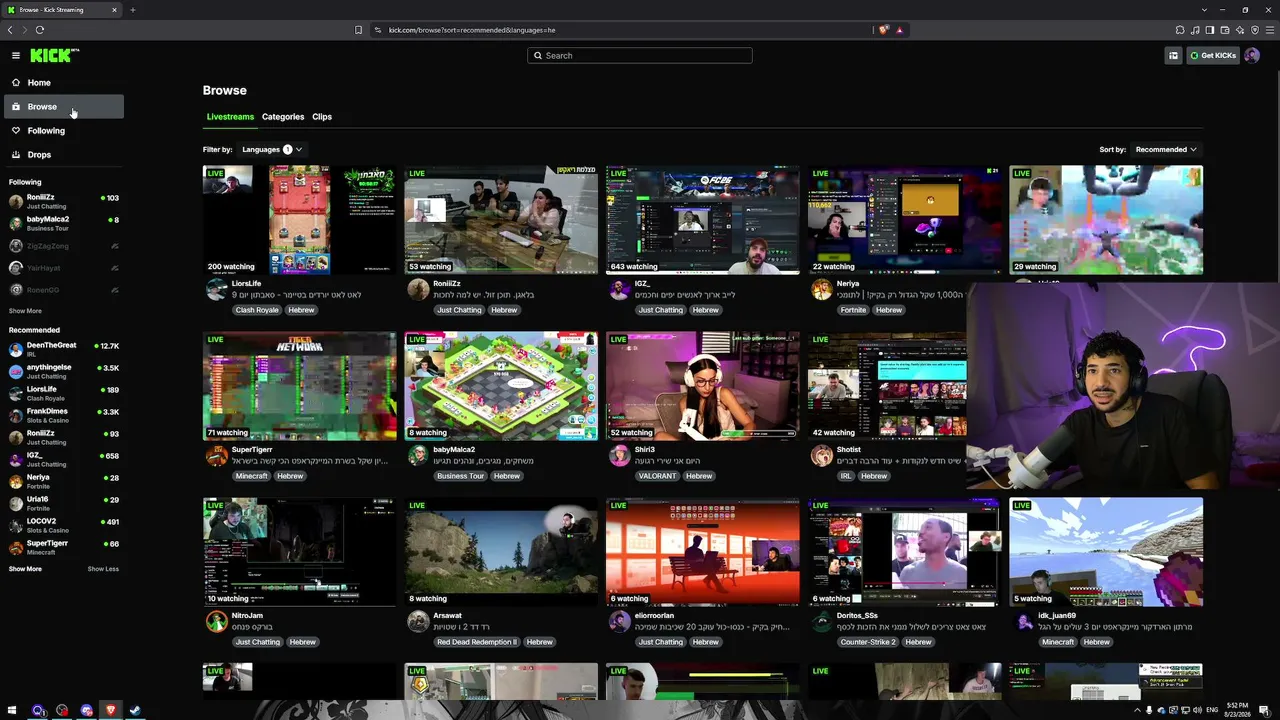Screen dimensions: 1280x720
Task: Click the VALORANT category tag under Shiri3
Action: coord(658,476)
